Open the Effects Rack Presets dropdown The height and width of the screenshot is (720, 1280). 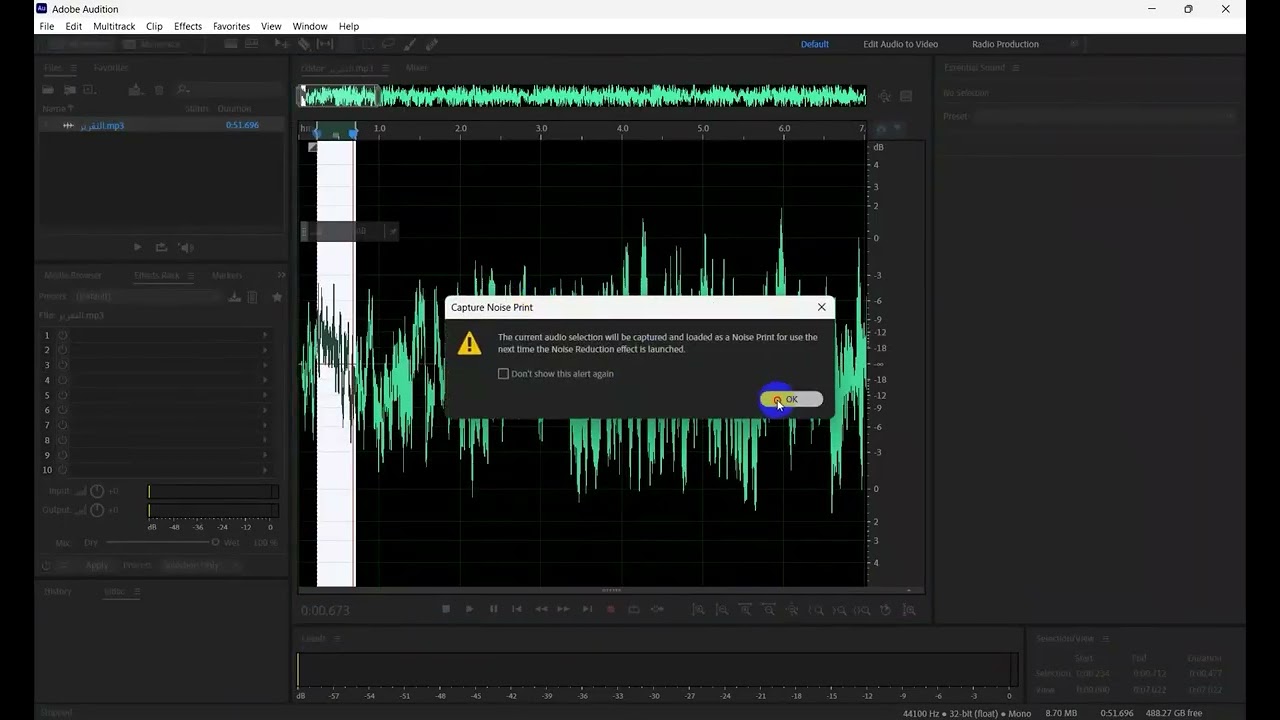(147, 297)
